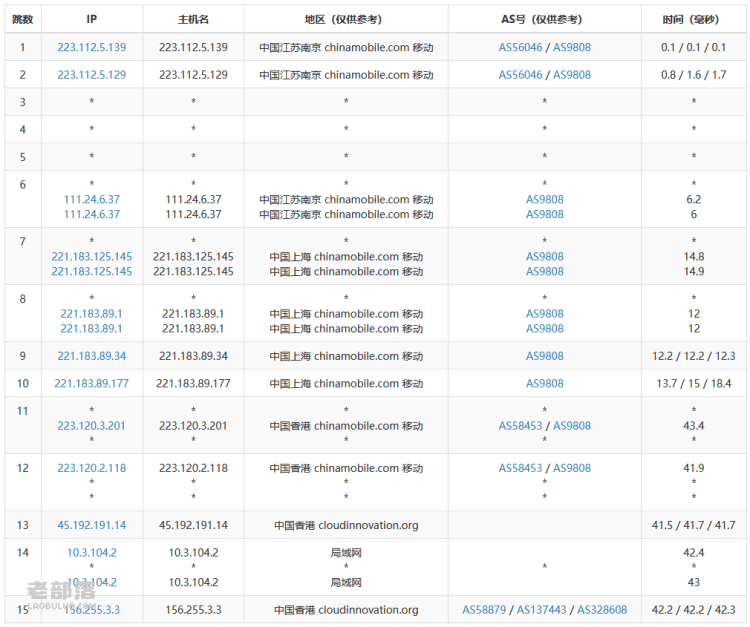Click time value 0.8 / 1.6 / 1.7

[x=694, y=75]
